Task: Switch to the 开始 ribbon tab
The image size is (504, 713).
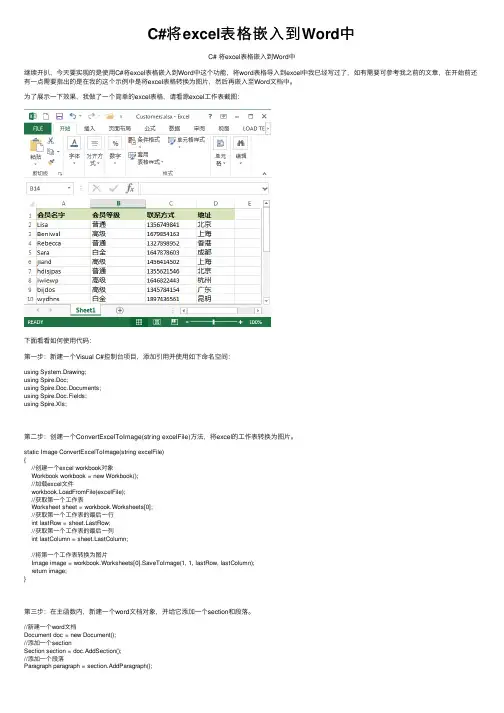Action: (x=65, y=129)
